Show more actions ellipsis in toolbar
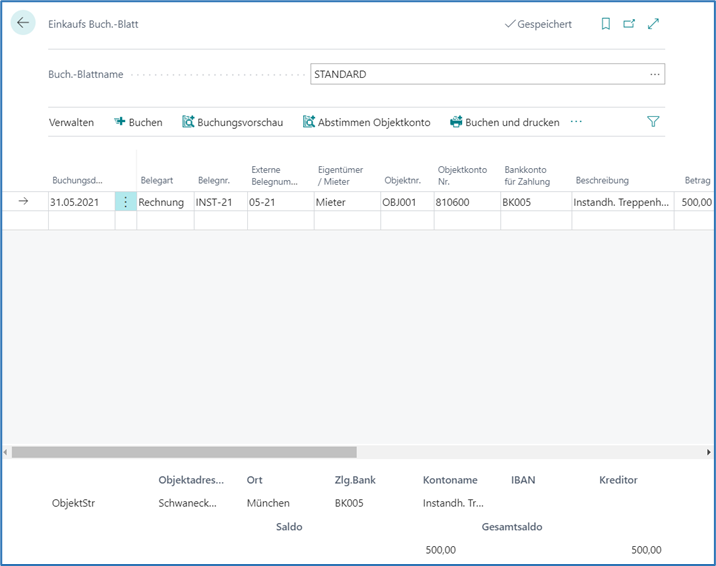Screen dimensions: 716x566 click(576, 122)
